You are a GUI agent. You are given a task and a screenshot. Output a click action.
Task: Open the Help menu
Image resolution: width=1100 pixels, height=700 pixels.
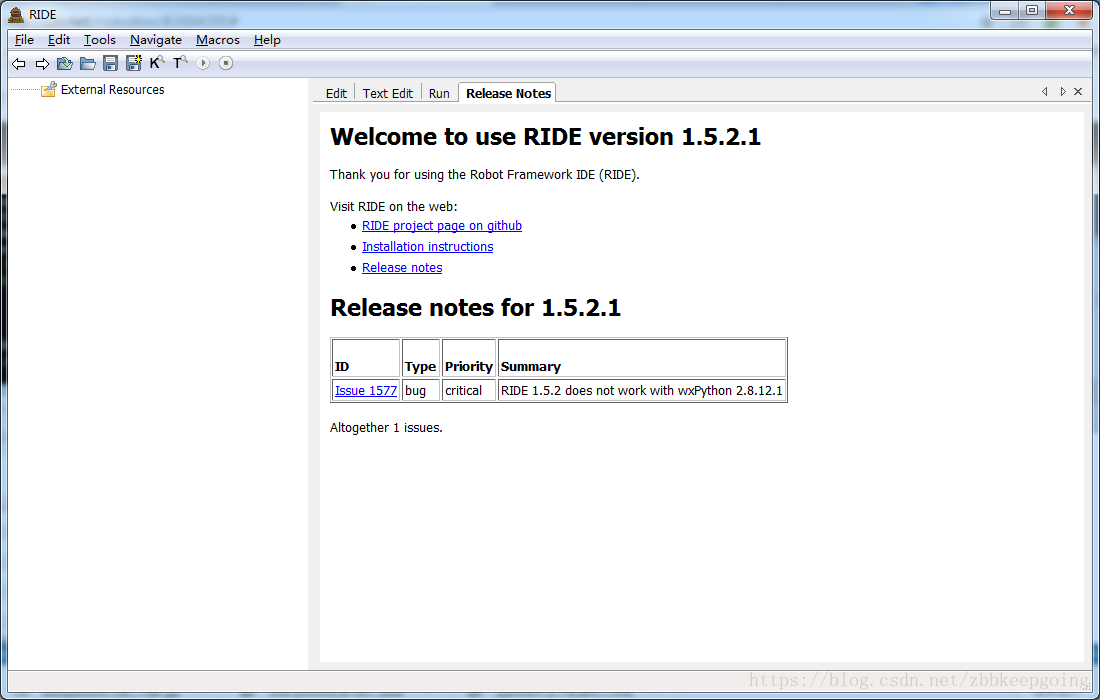point(267,40)
